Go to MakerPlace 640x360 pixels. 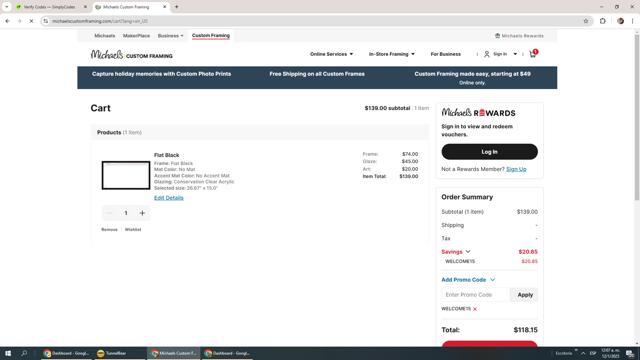pos(136,36)
